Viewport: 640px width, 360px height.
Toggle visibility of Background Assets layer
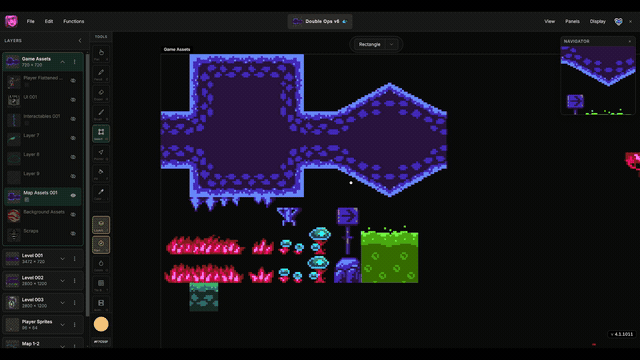click(73, 215)
